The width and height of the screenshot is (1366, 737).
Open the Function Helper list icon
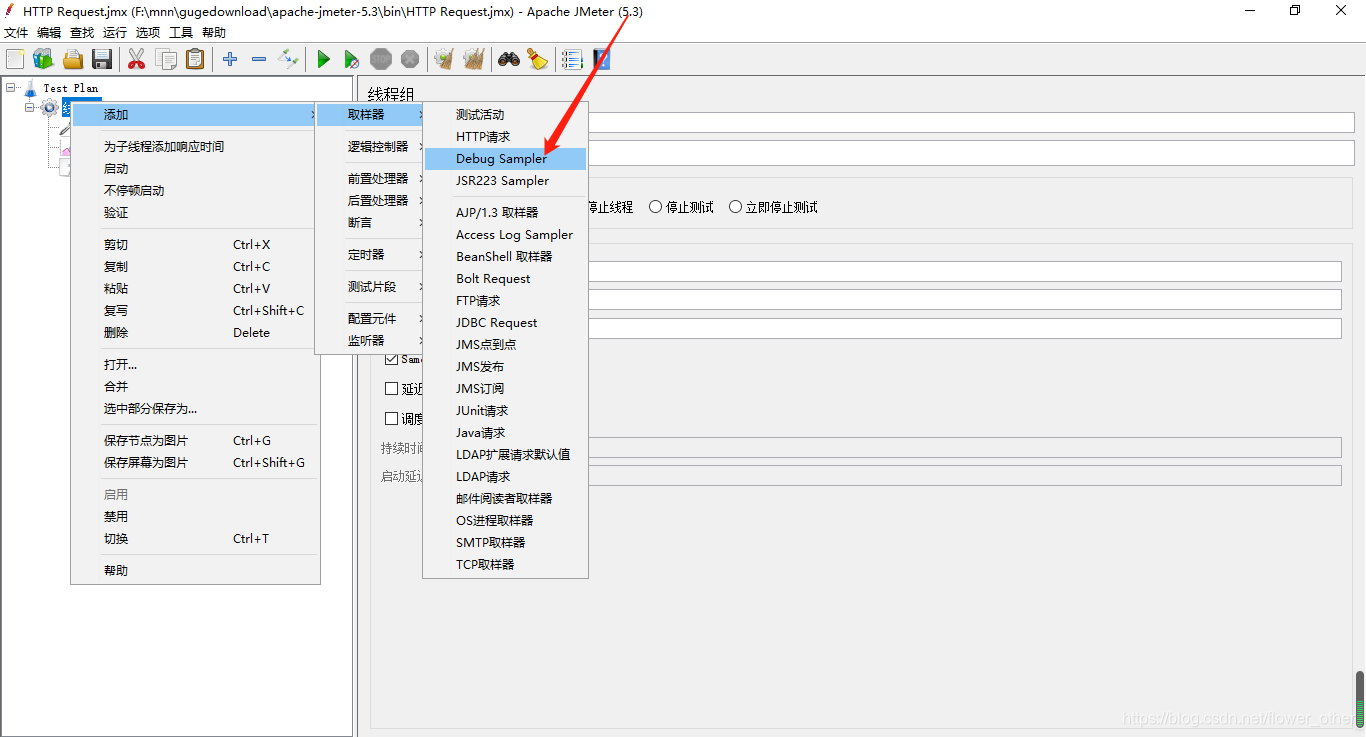(572, 59)
